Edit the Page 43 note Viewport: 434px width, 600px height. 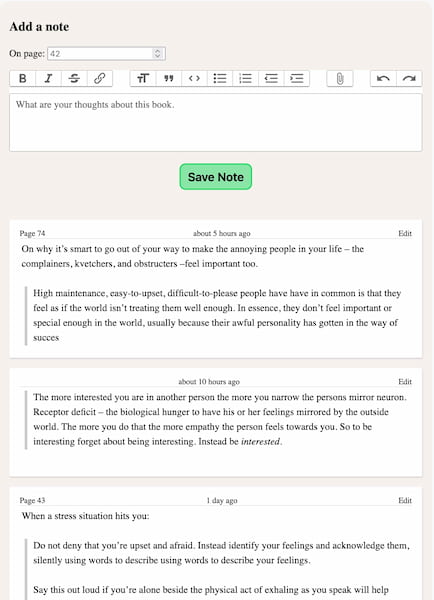tap(405, 501)
